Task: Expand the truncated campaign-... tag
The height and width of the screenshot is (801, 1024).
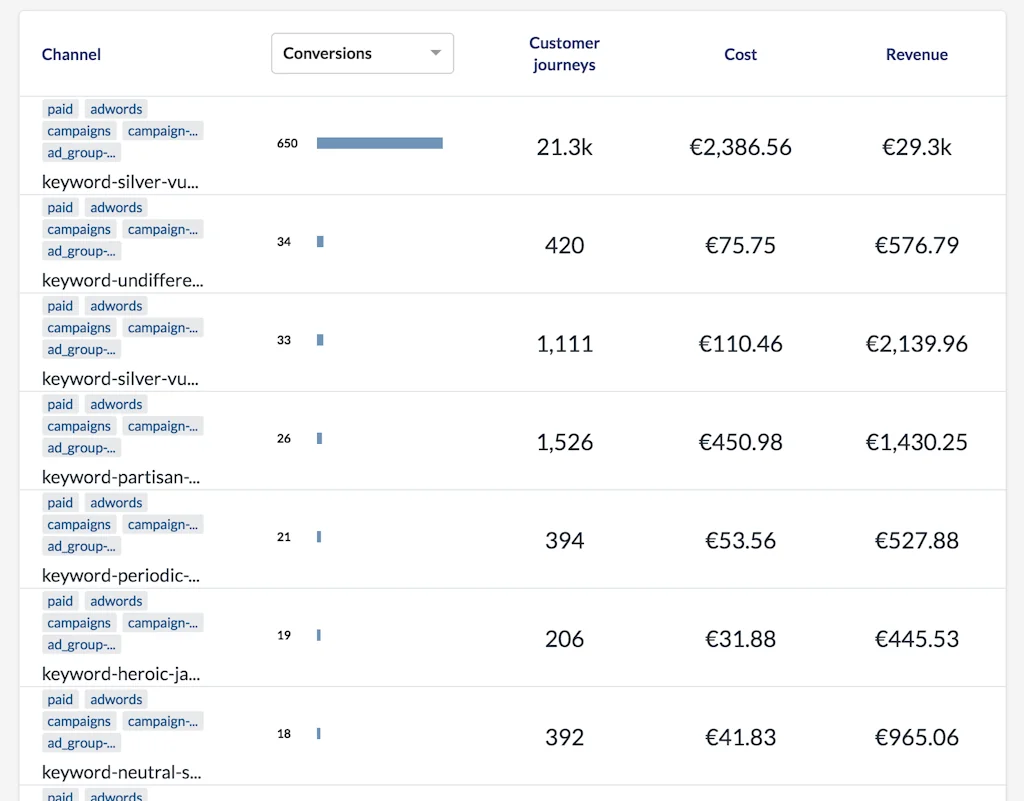Action: (163, 130)
